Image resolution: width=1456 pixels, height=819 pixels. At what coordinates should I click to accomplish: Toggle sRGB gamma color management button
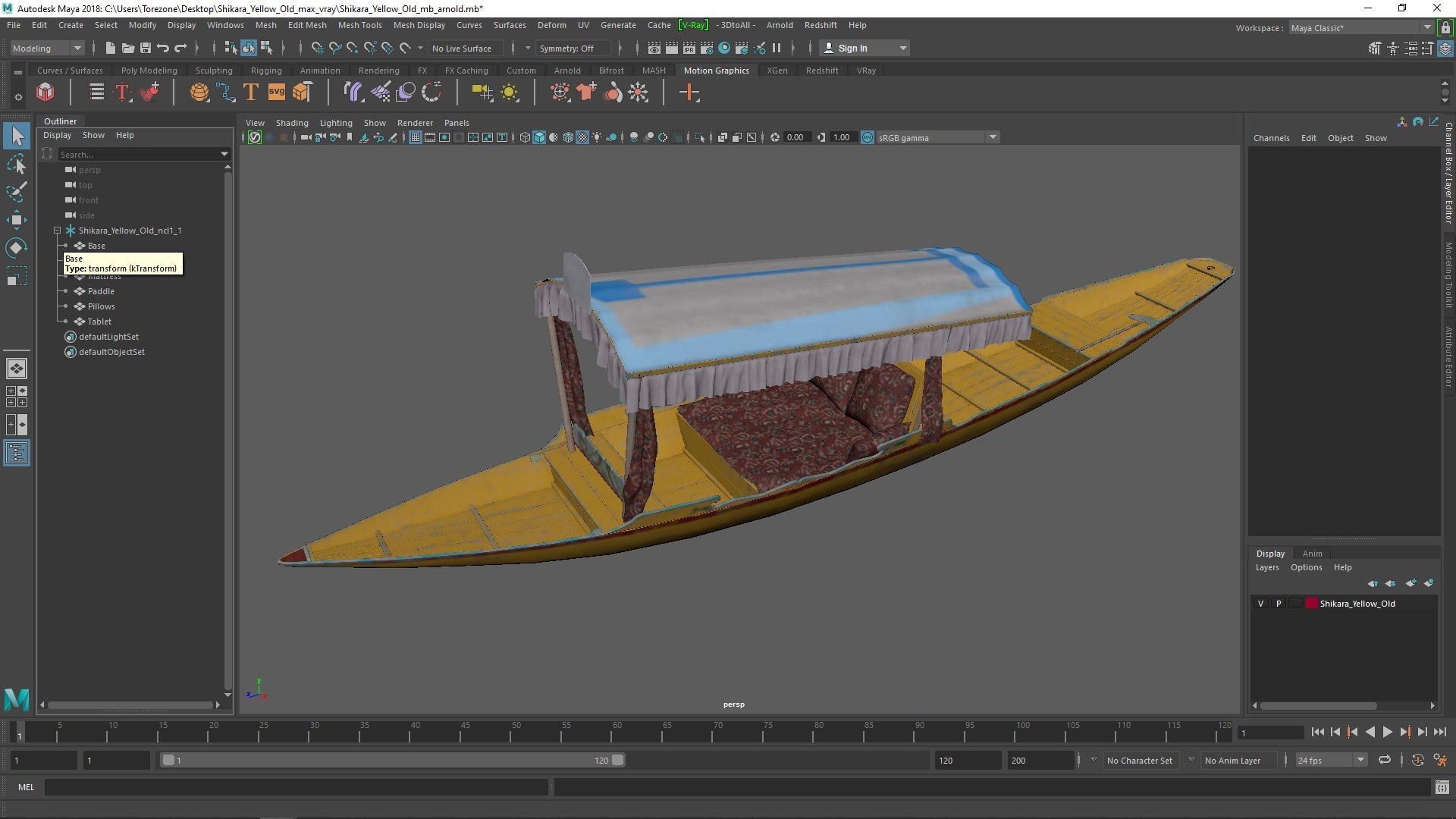(868, 137)
